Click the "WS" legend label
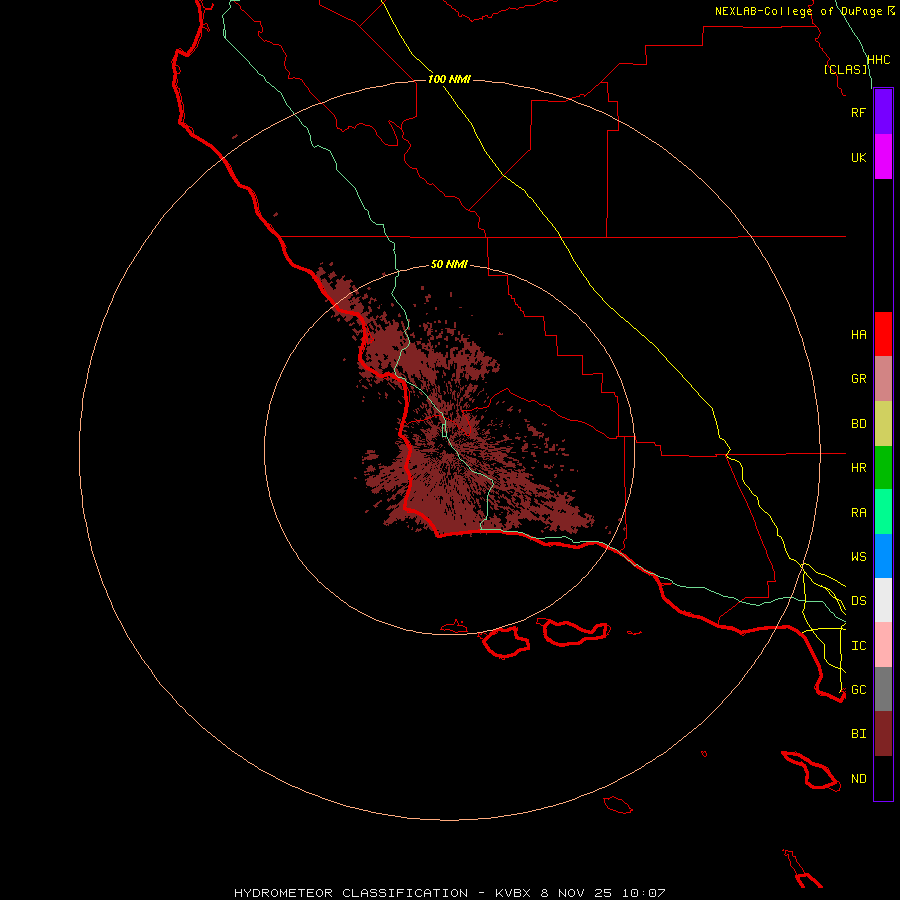 (x=858, y=556)
